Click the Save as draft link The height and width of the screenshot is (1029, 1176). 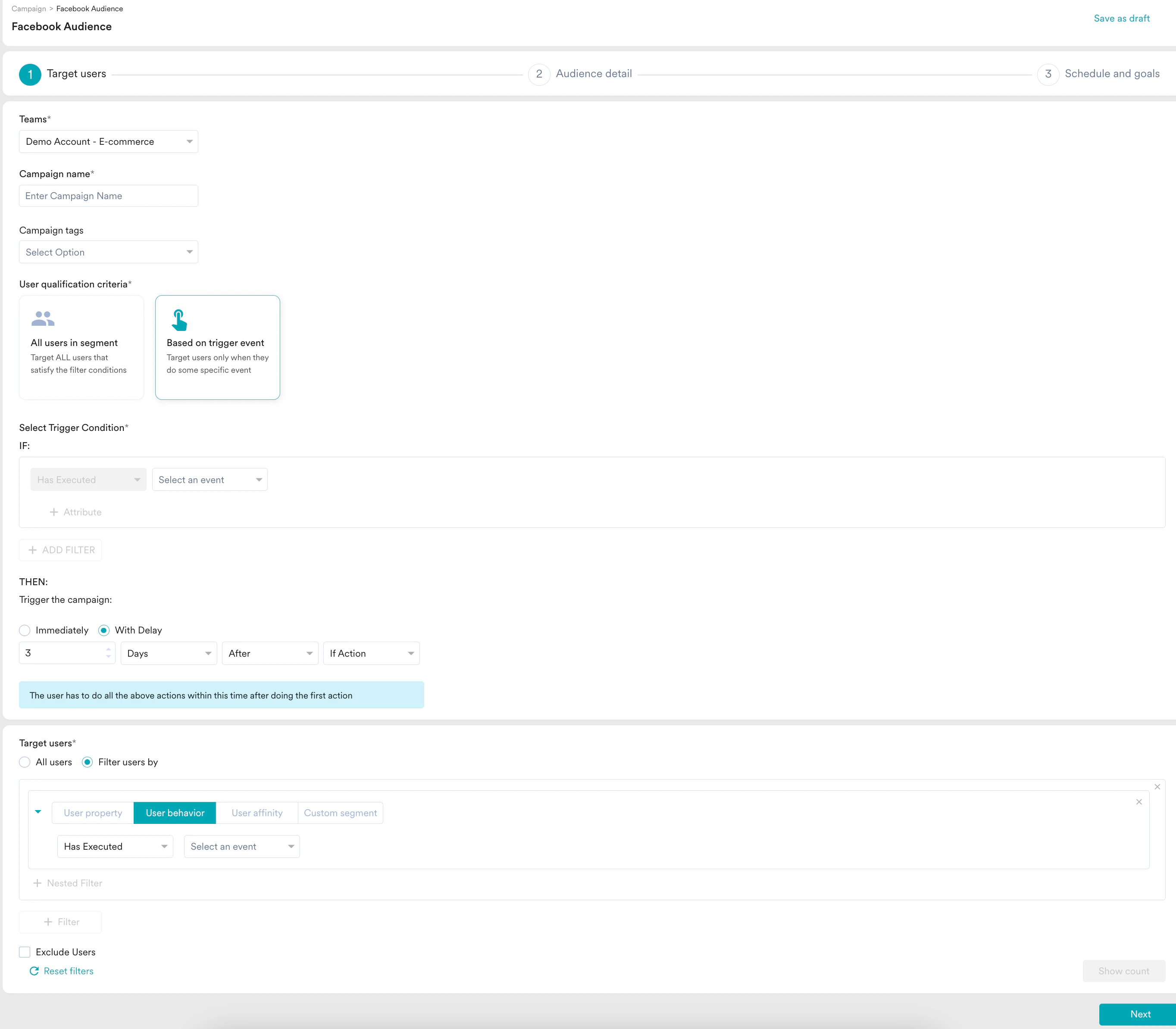click(x=1121, y=19)
